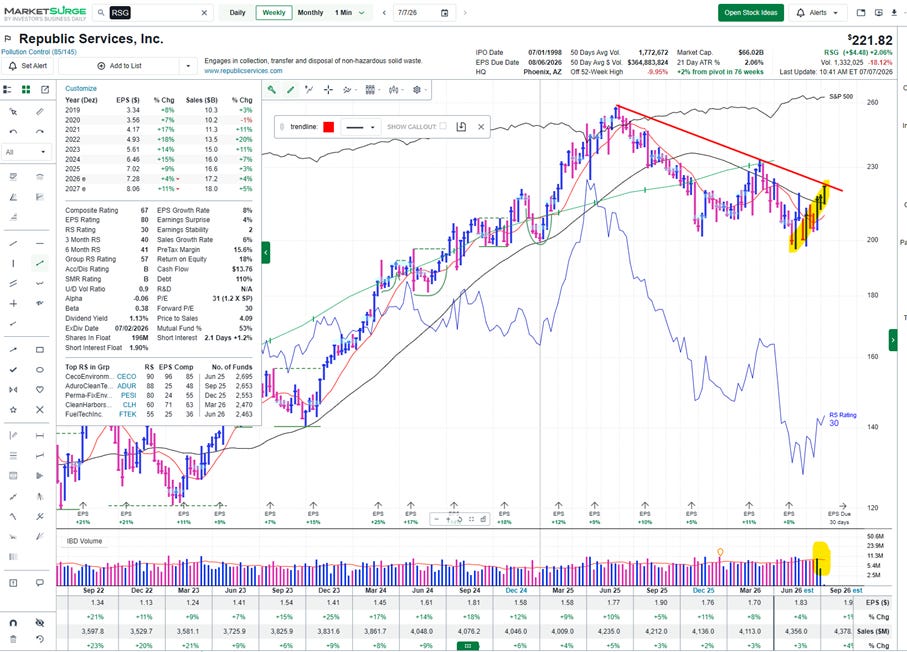This screenshot has height=652, width=907.
Task: Click the magnet snap icon at sidebar bottom
Action: pos(13,622)
